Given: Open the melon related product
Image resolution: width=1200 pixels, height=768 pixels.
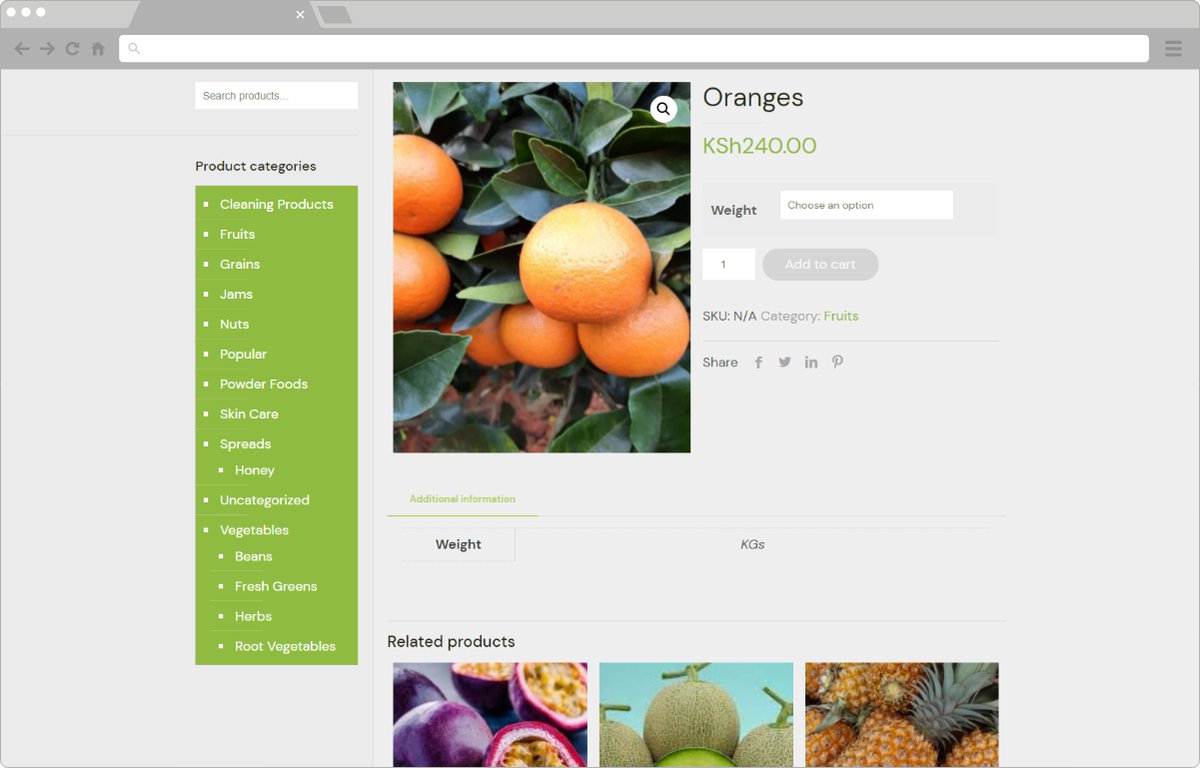Looking at the screenshot, I should click(x=696, y=714).
